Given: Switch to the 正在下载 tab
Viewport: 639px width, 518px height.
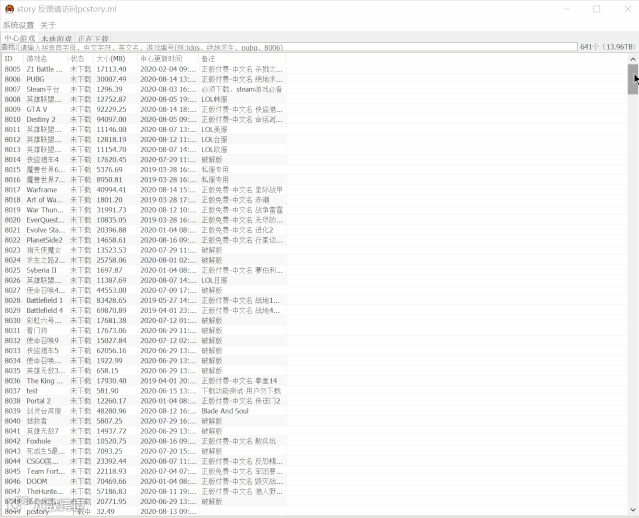Looking at the screenshot, I should click(93, 39).
